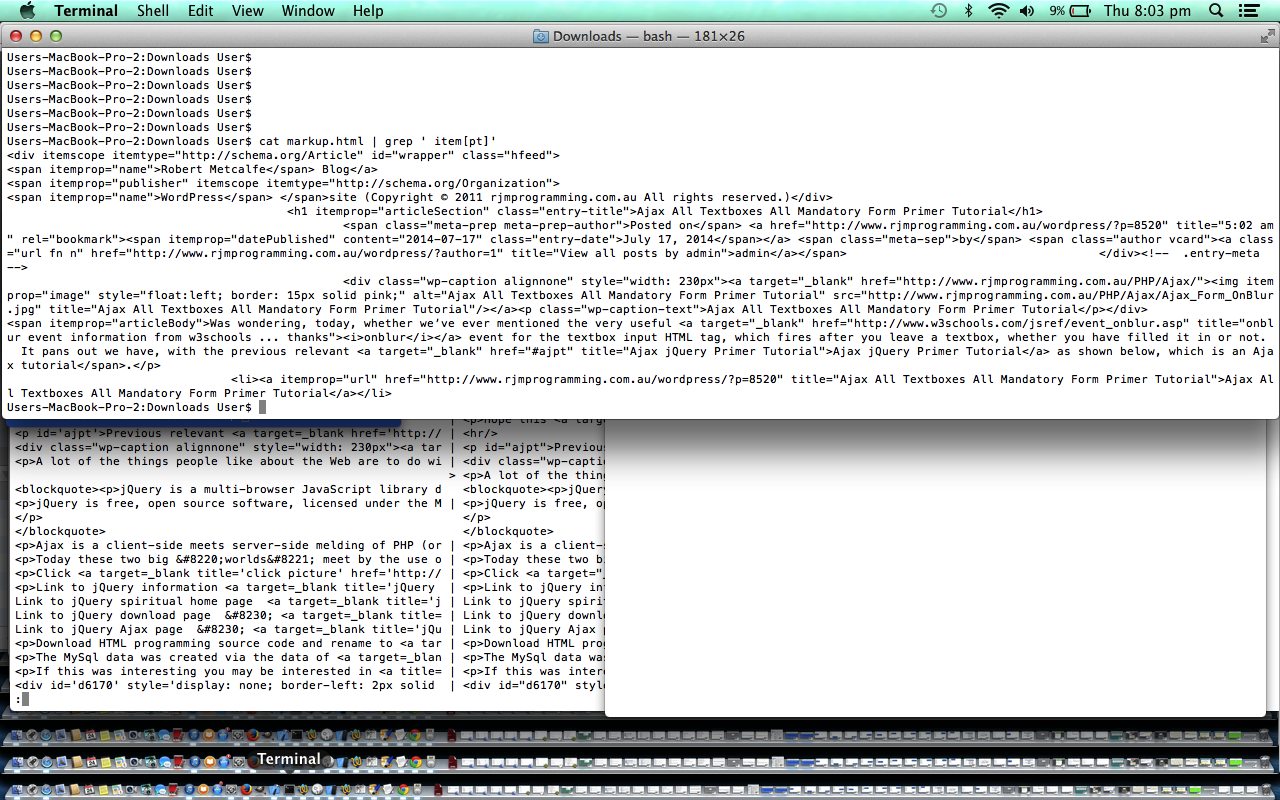Click the ".entry-meta" comment text
Image resolution: width=1280 pixels, height=800 pixels.
point(1221,253)
